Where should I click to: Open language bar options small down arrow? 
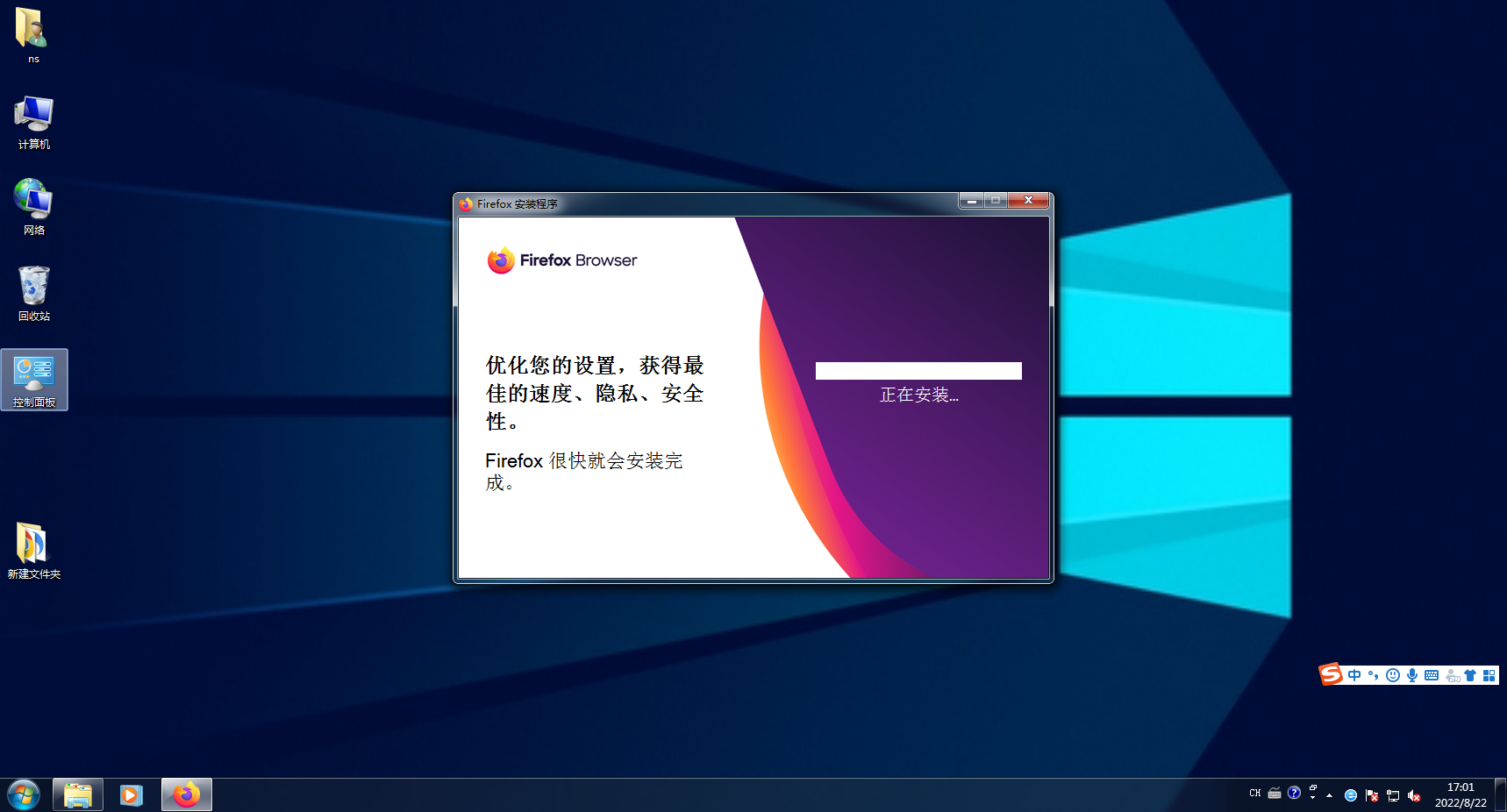click(1313, 798)
